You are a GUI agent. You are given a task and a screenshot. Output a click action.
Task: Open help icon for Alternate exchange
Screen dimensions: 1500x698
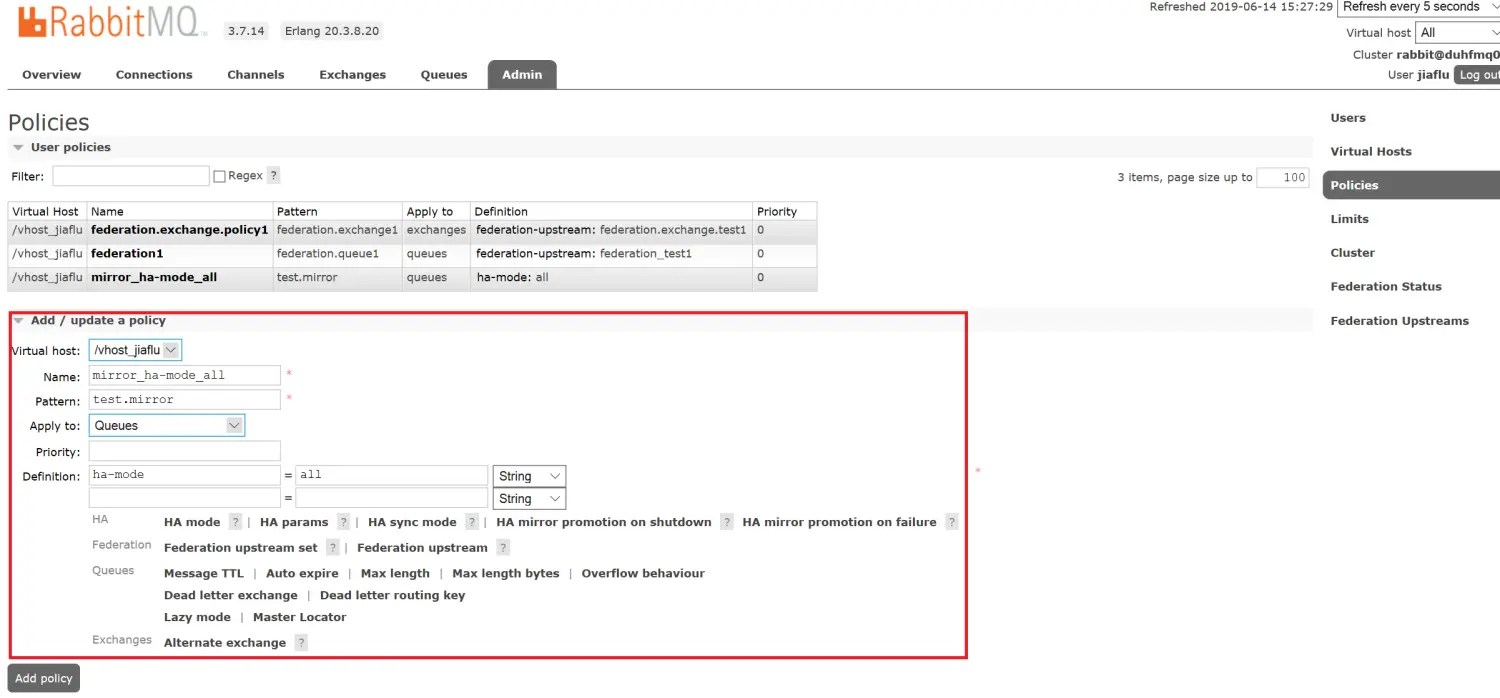tap(301, 643)
